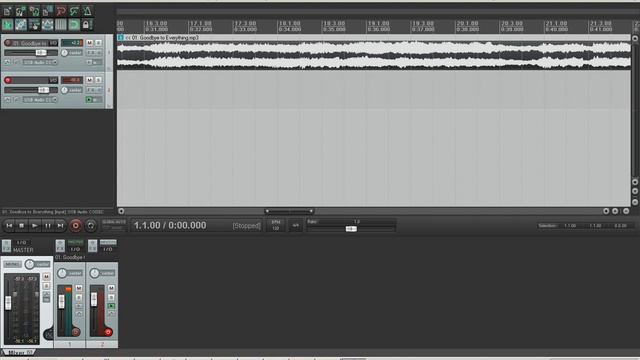
Task: Open the FX button on track 2 in the track panel
Action: tap(91, 90)
